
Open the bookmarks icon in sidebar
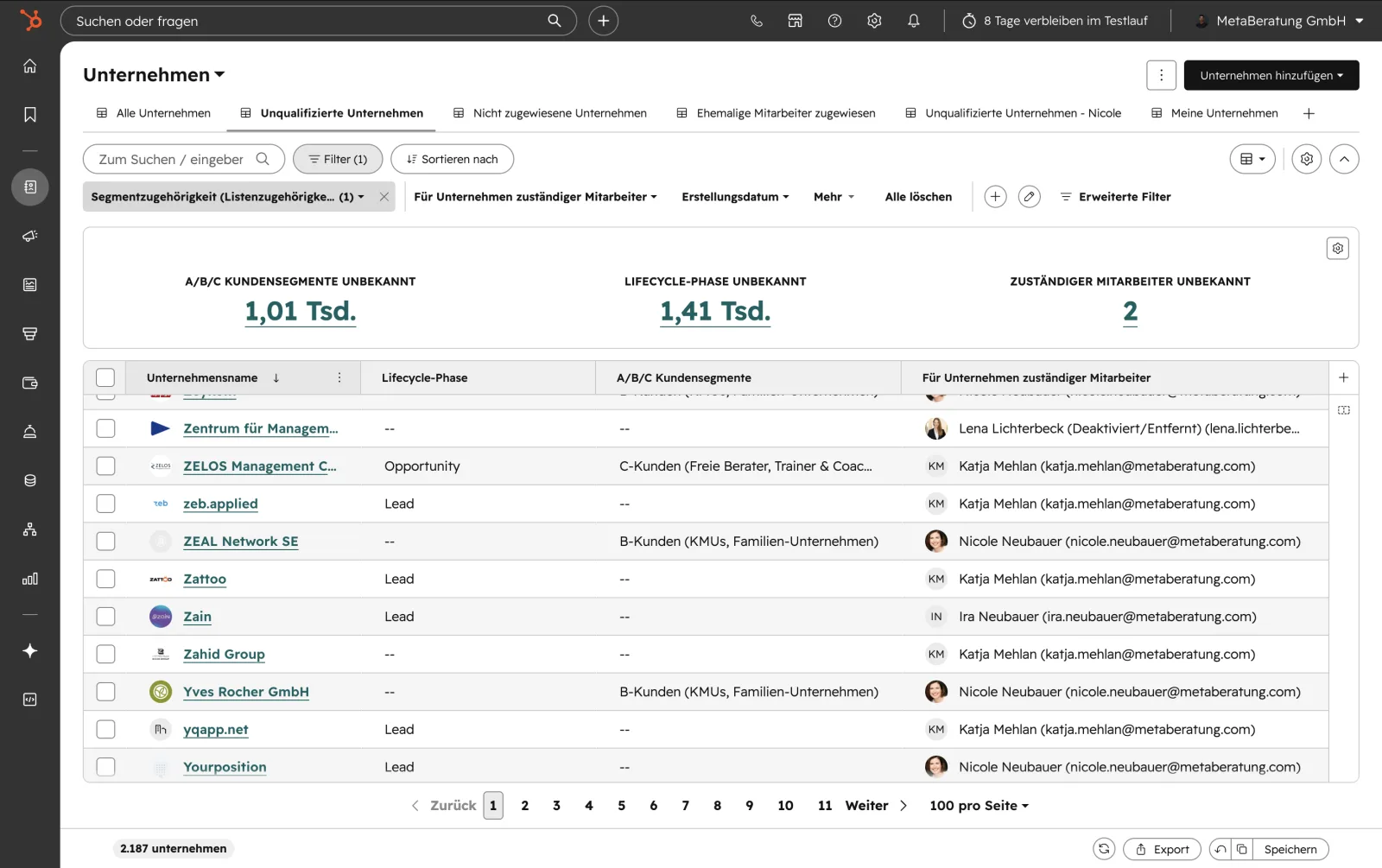pos(30,115)
